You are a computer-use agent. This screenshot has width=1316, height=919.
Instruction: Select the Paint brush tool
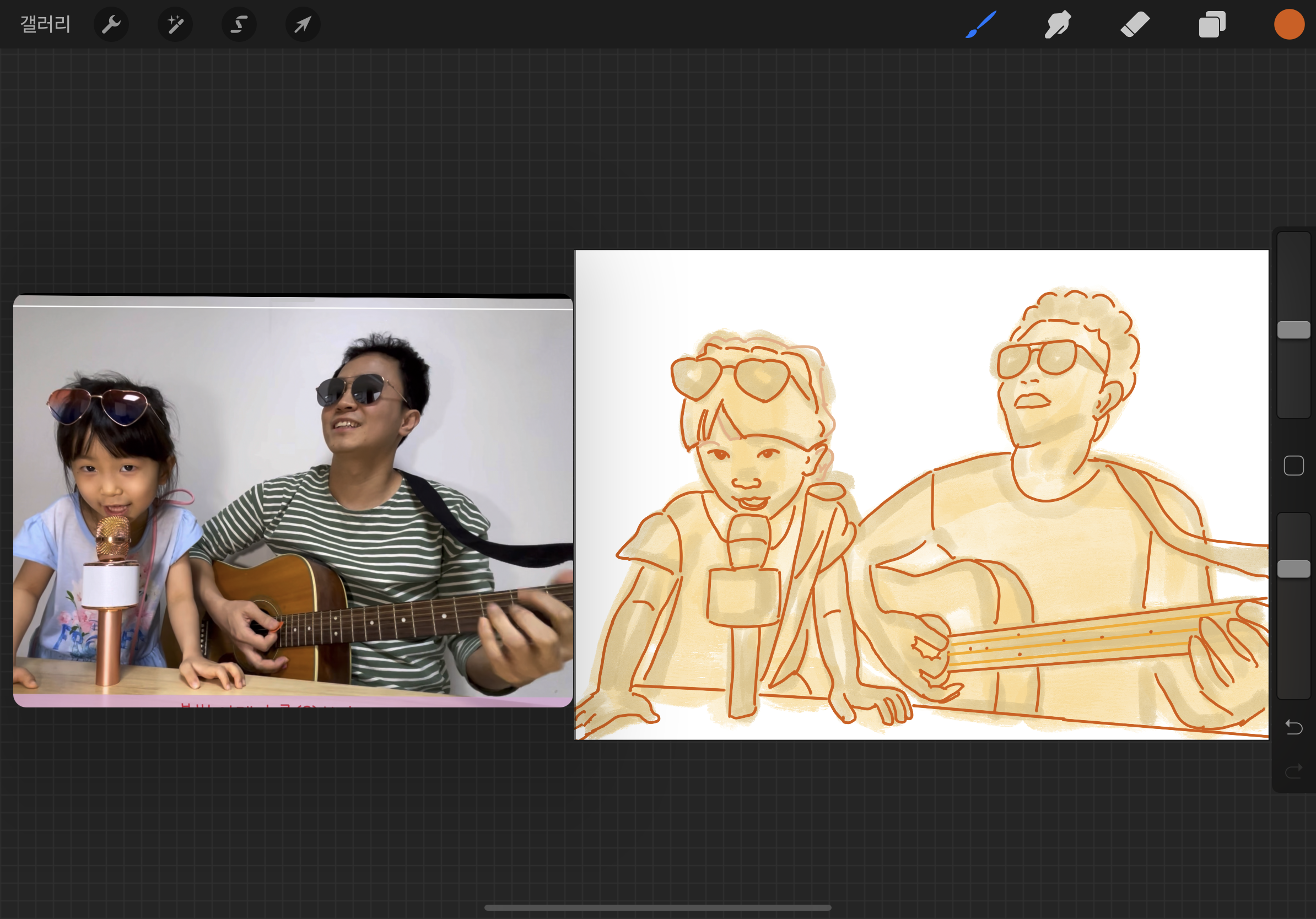(x=981, y=25)
